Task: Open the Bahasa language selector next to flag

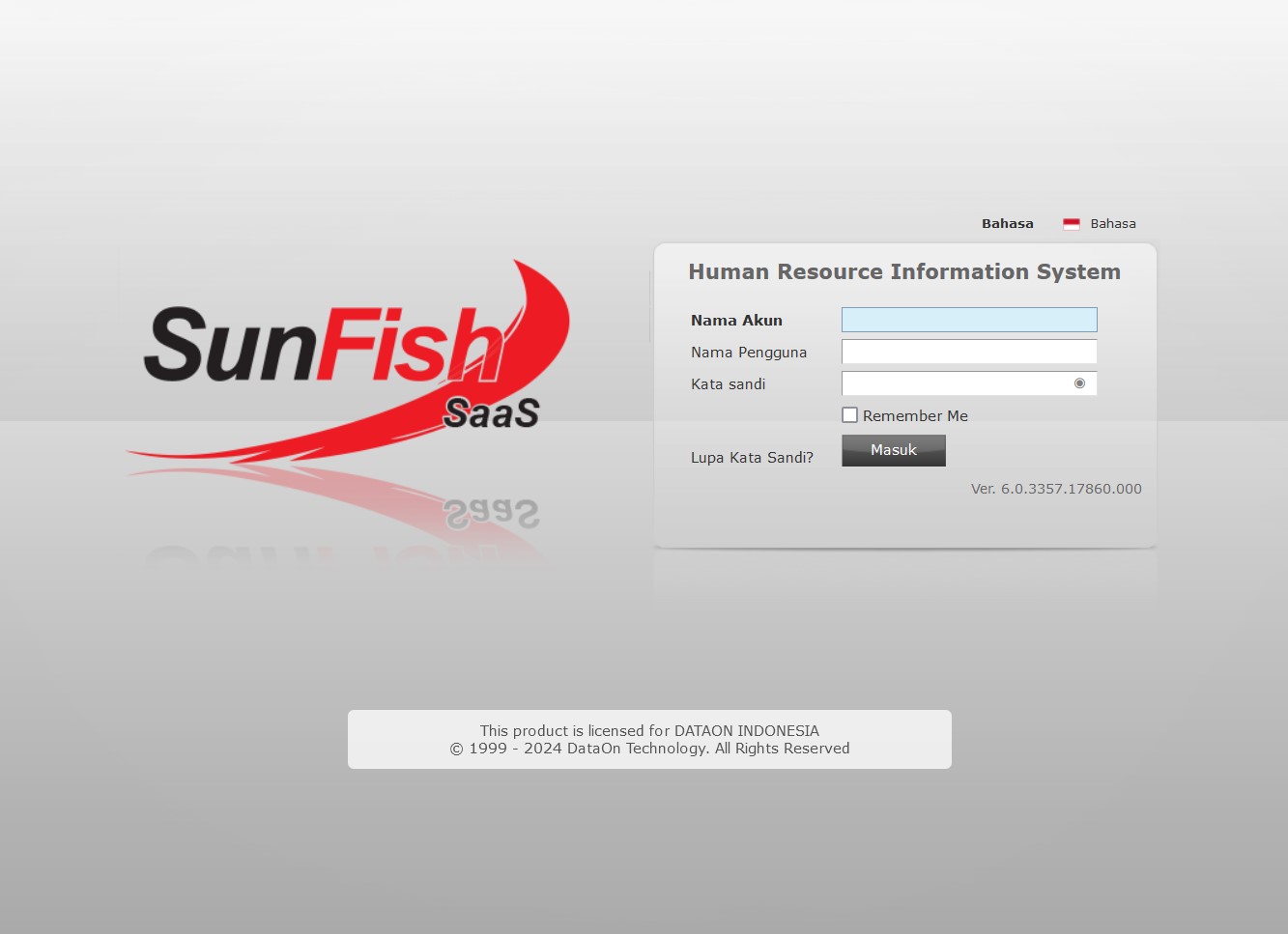Action: click(1113, 223)
